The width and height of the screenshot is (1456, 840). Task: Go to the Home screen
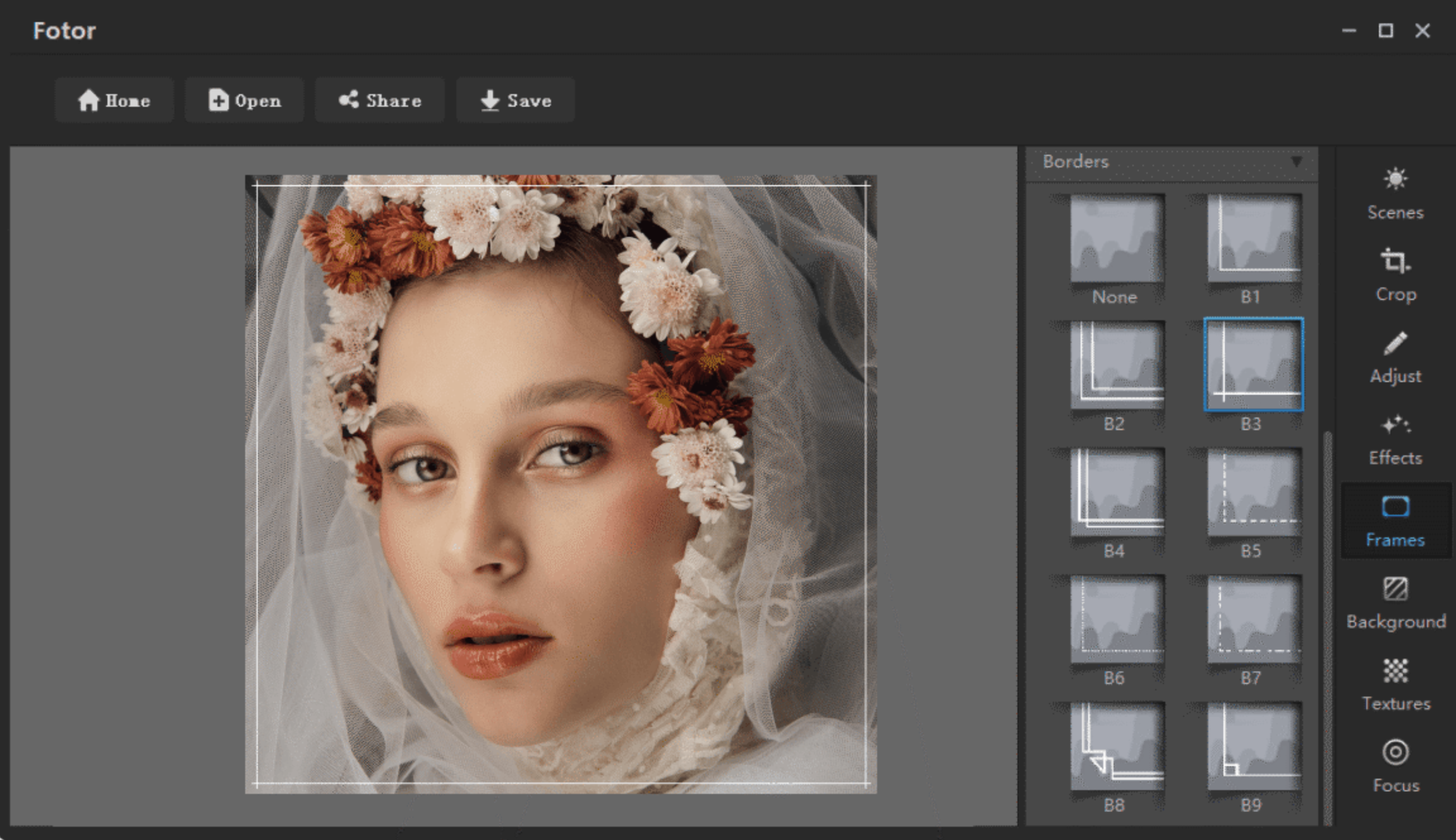tap(114, 100)
